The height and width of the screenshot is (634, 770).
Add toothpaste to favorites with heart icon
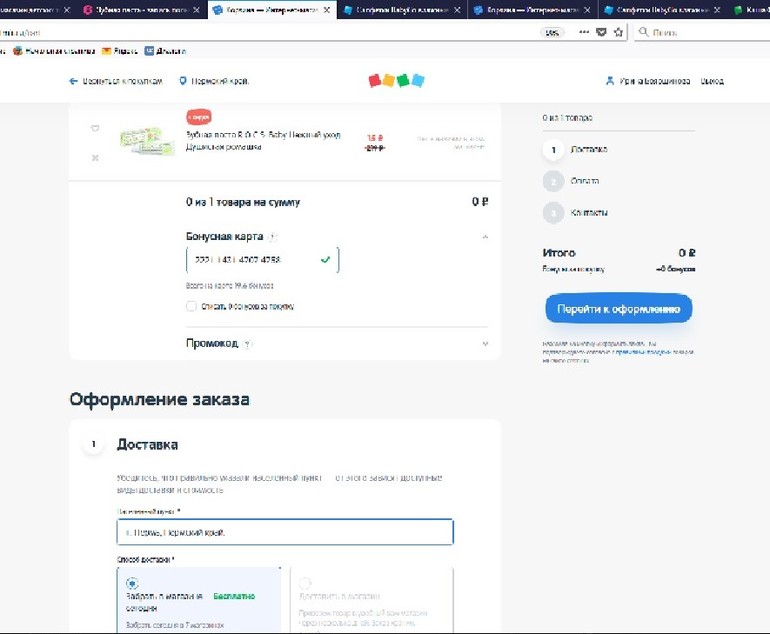(95, 128)
